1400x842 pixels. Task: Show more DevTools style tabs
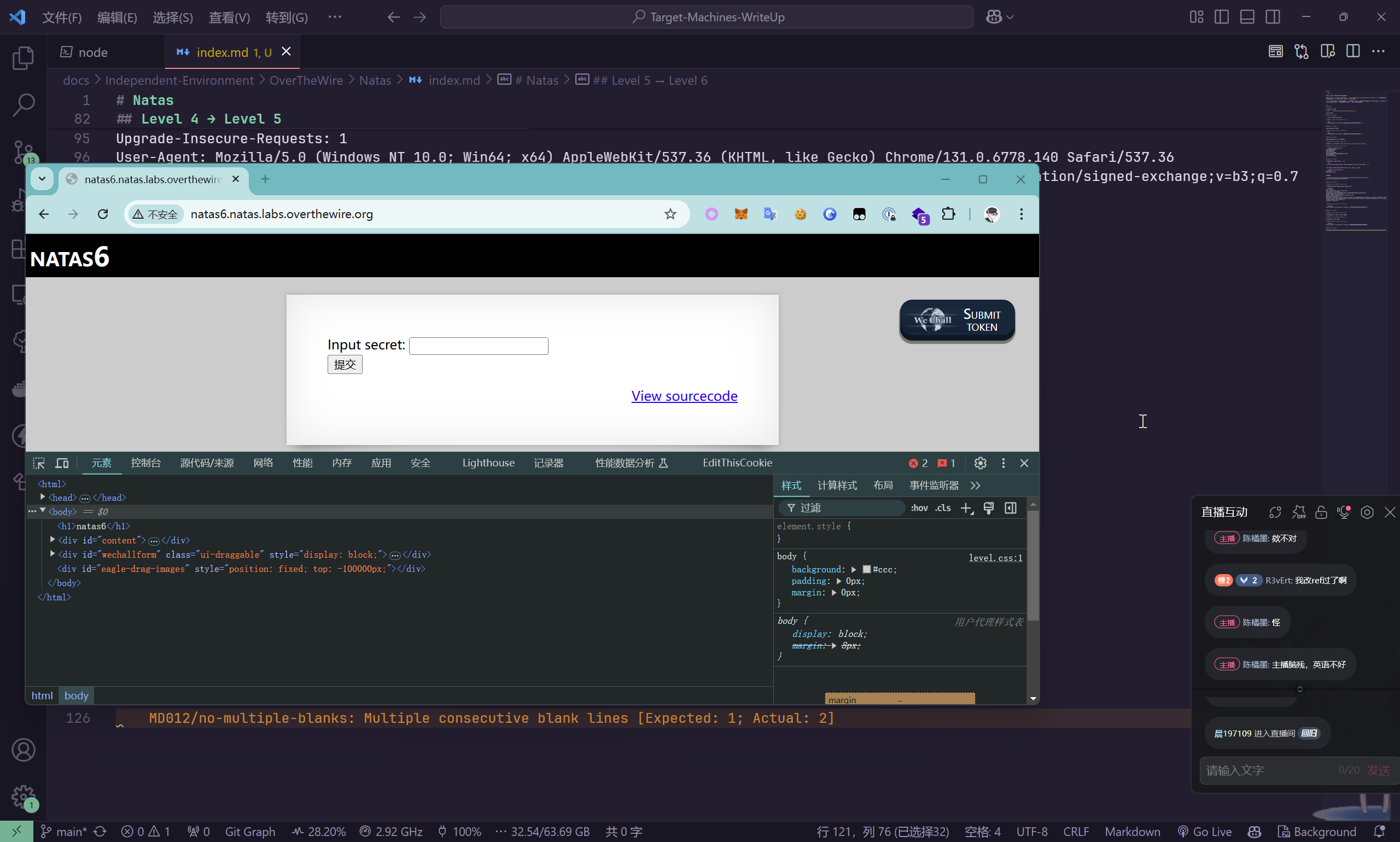975,486
